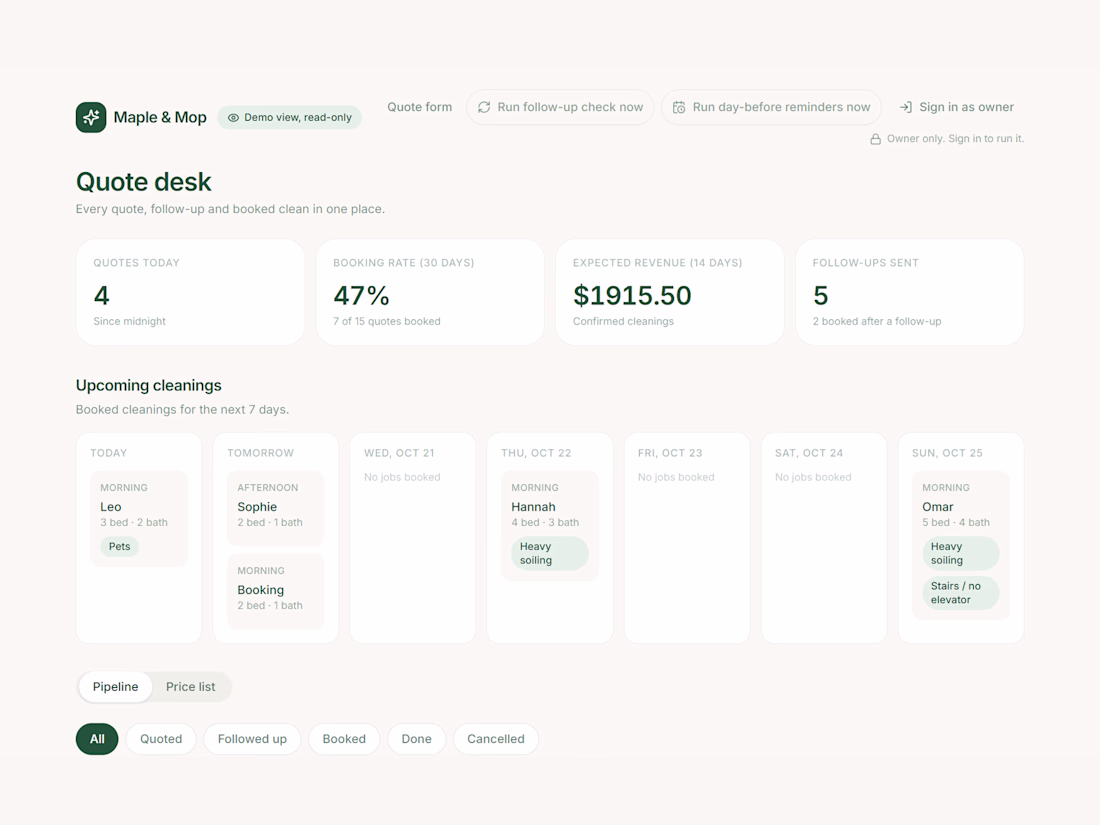Click the Maple & Mop sparkle logo icon

click(91, 117)
